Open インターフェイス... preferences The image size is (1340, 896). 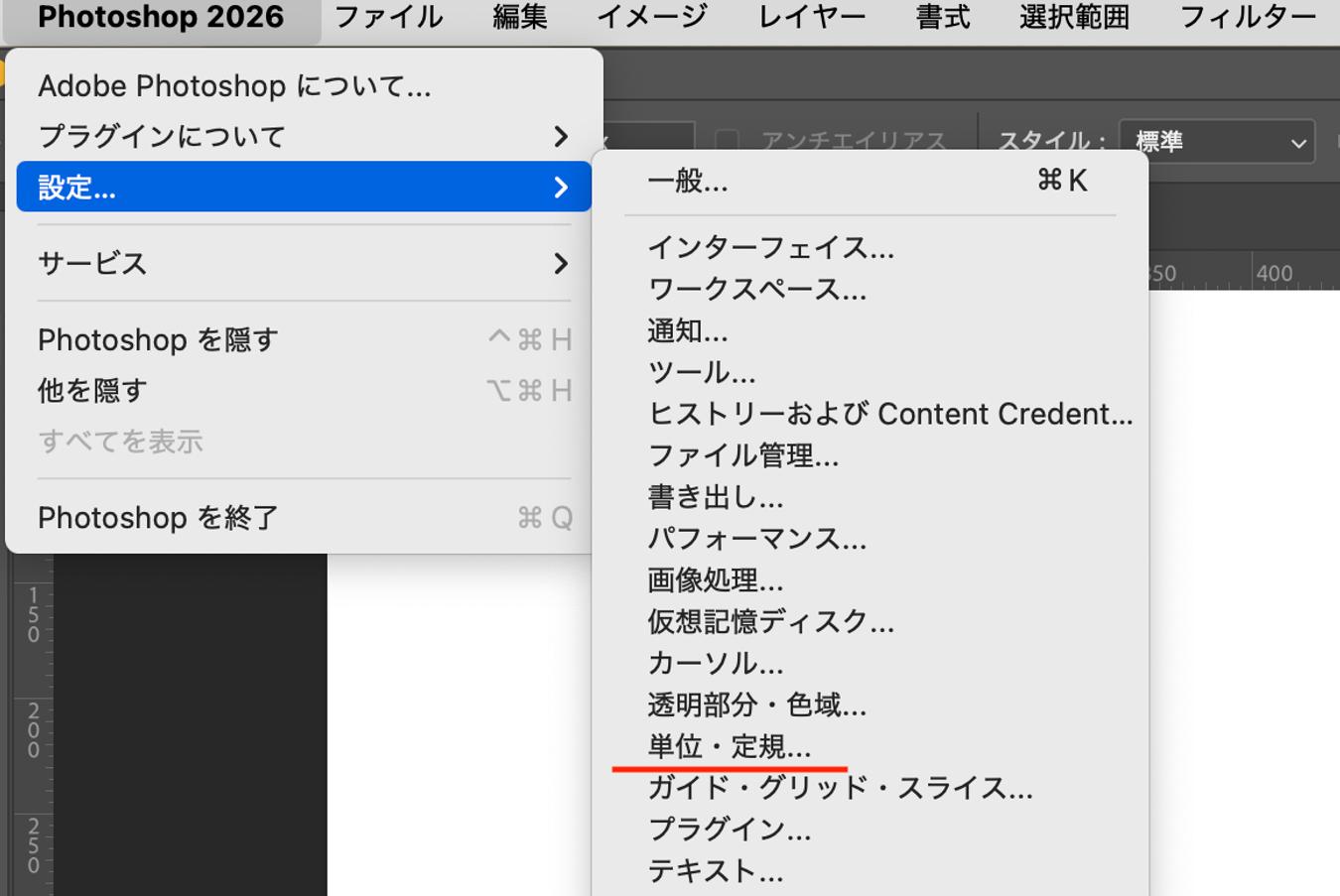coord(870,247)
